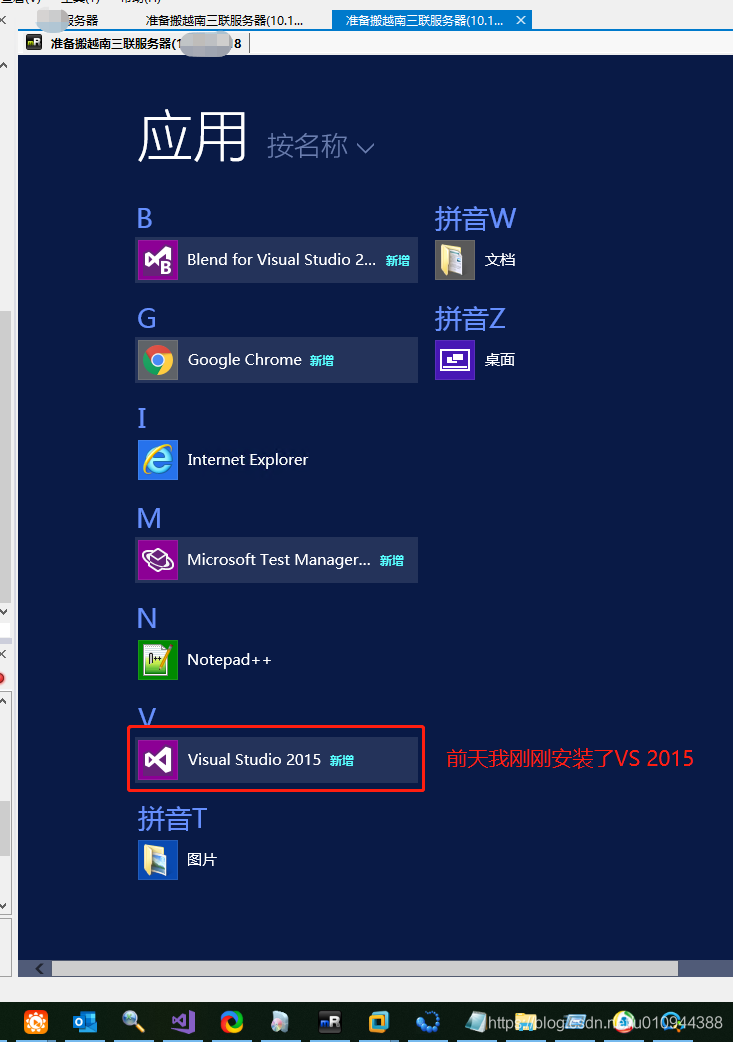This screenshot has height=1042, width=733.
Task: Click the Blend for Visual Studio label
Action: coord(281,260)
